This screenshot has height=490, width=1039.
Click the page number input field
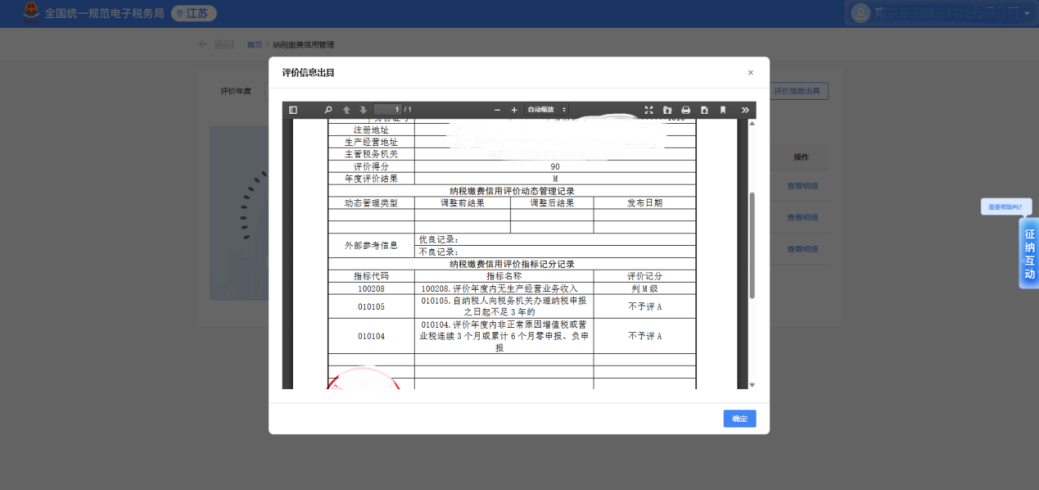pyautogui.click(x=388, y=110)
